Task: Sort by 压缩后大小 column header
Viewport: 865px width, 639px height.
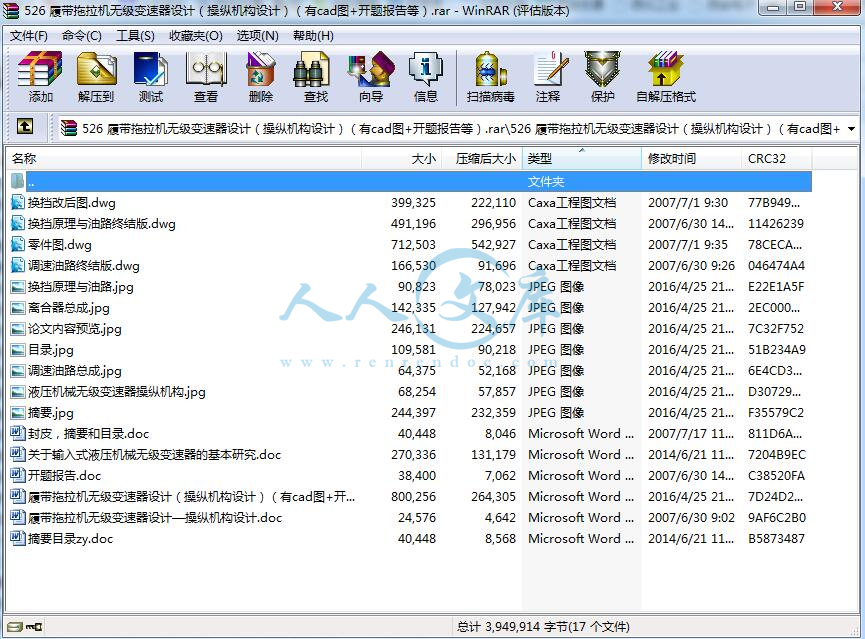Action: [x=482, y=159]
